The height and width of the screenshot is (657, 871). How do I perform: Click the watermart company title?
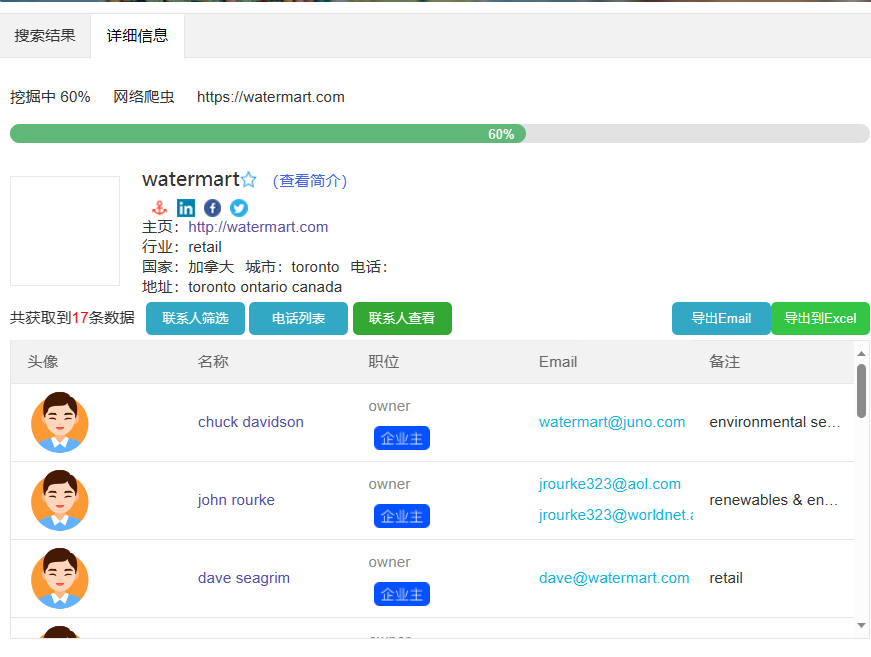point(191,179)
